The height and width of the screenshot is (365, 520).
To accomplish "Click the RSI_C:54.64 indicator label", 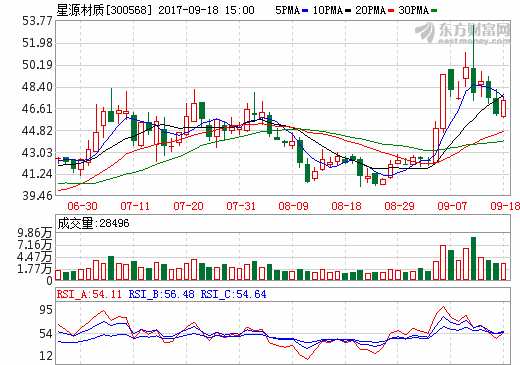I will click(234, 294).
